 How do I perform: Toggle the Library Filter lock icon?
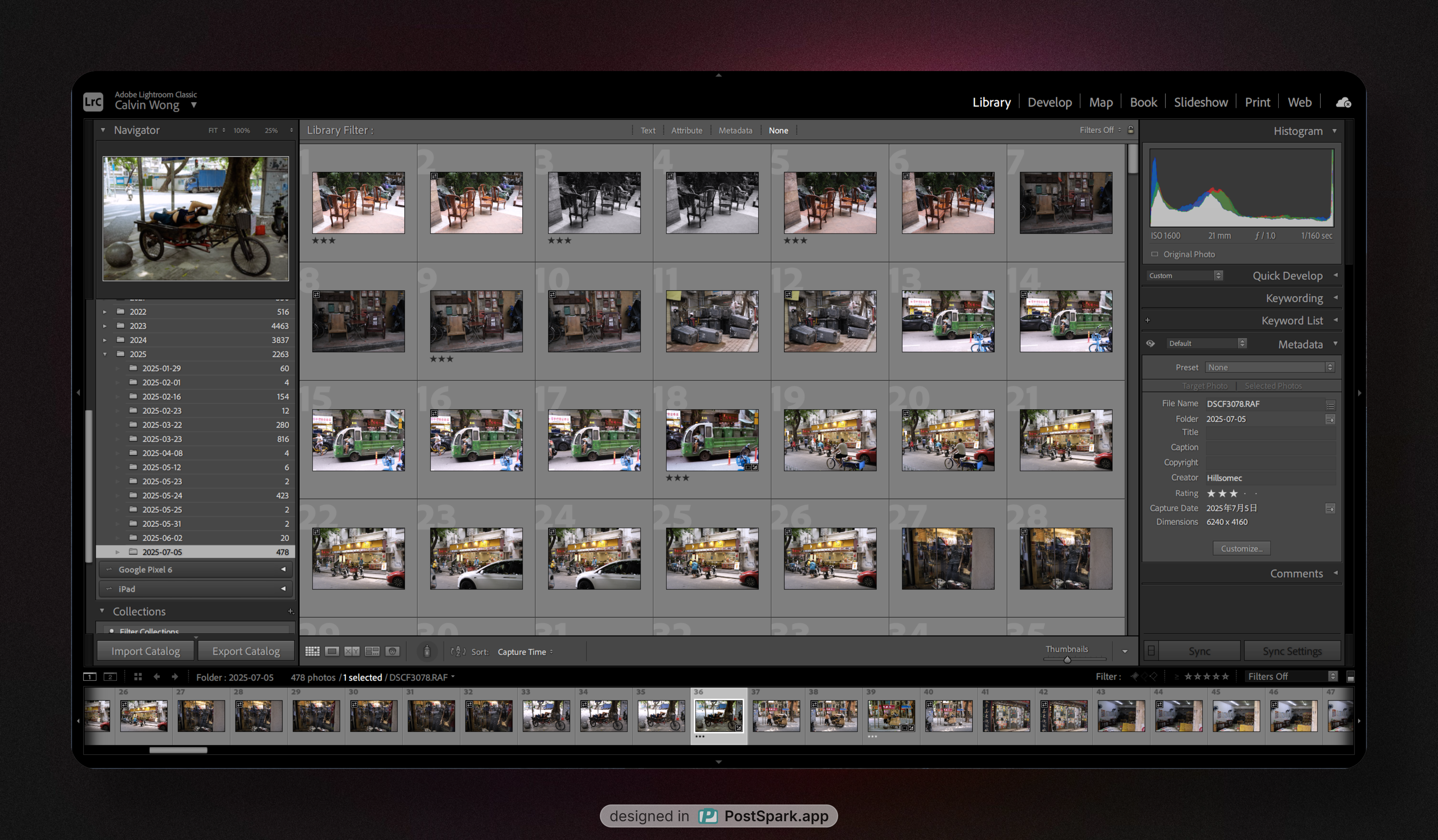tap(1130, 130)
